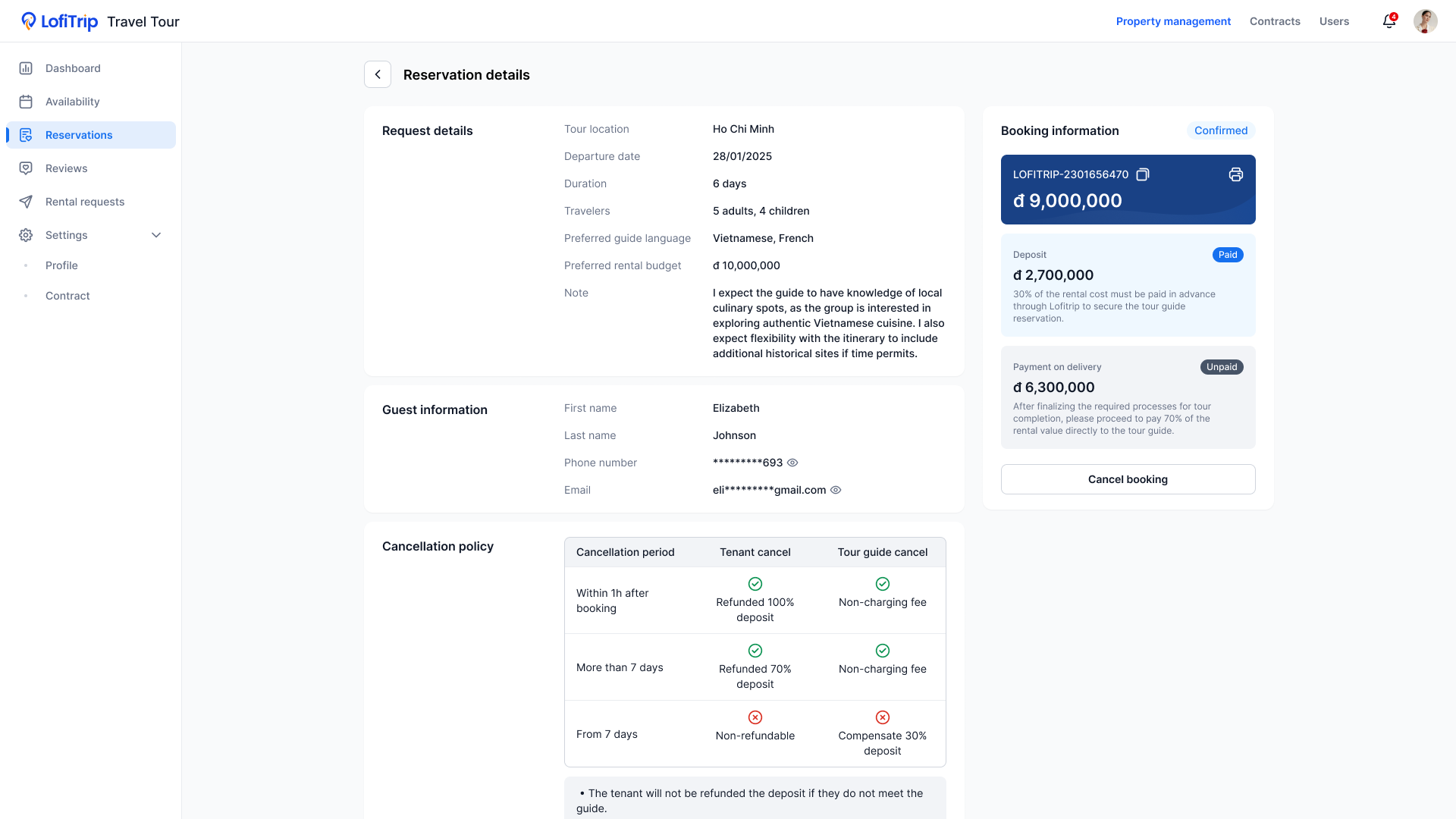Click the Confirmed status badge
Screen dimensions: 1456x819
point(1221,130)
